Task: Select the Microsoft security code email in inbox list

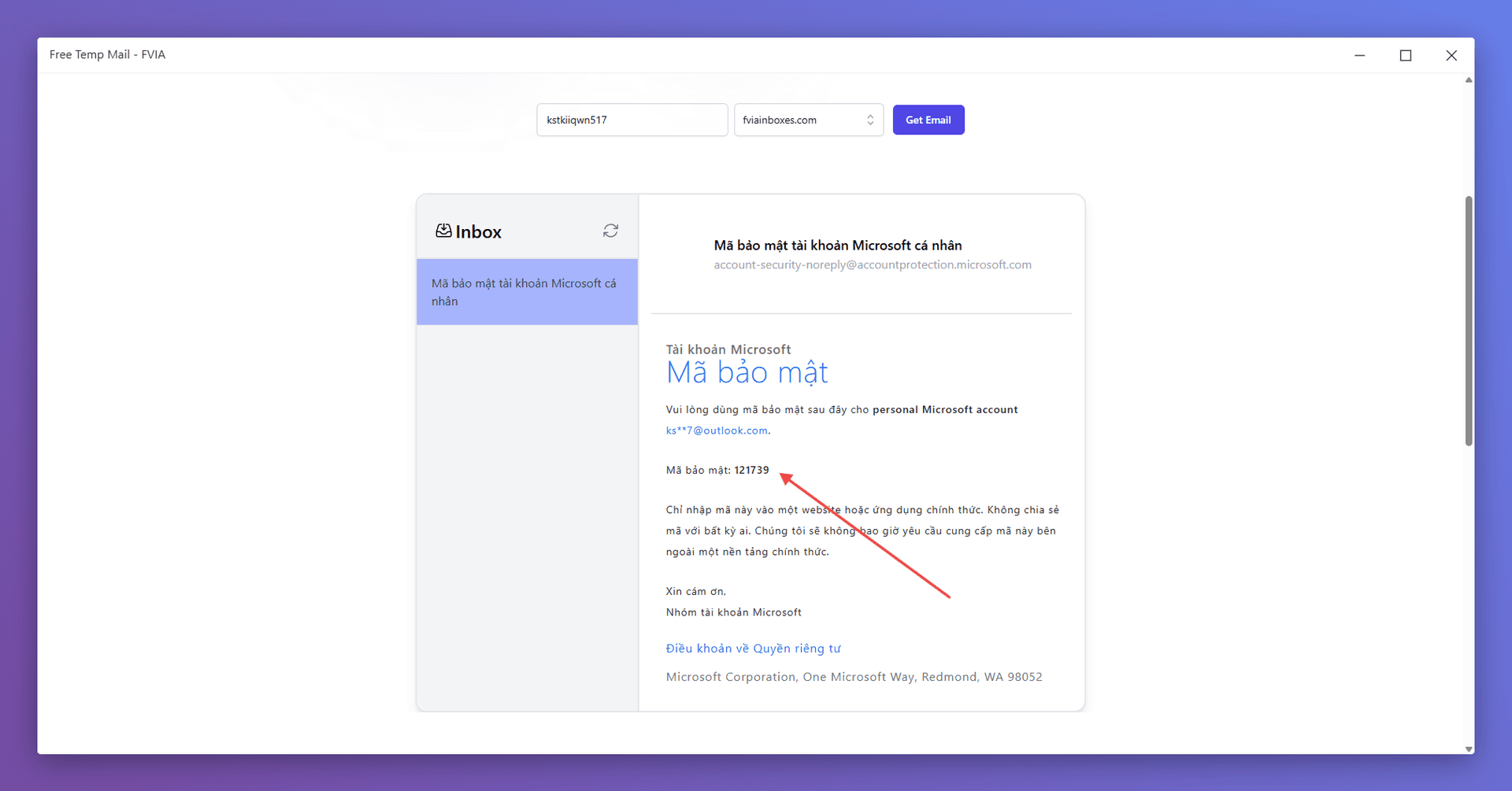Action: click(526, 292)
